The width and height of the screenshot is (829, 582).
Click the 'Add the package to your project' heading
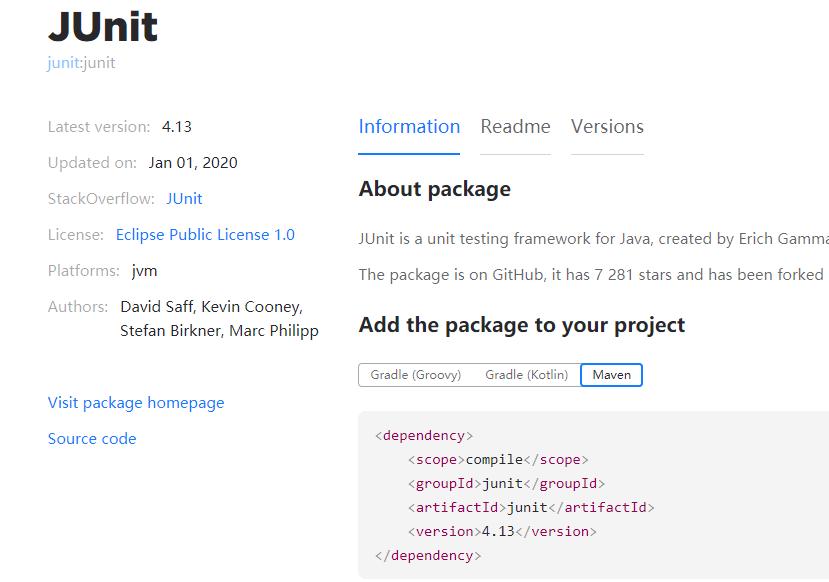click(x=521, y=325)
